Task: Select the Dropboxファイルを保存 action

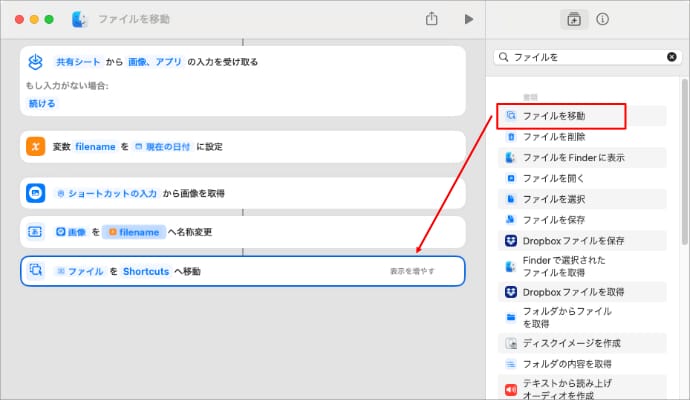Action: 573,240
